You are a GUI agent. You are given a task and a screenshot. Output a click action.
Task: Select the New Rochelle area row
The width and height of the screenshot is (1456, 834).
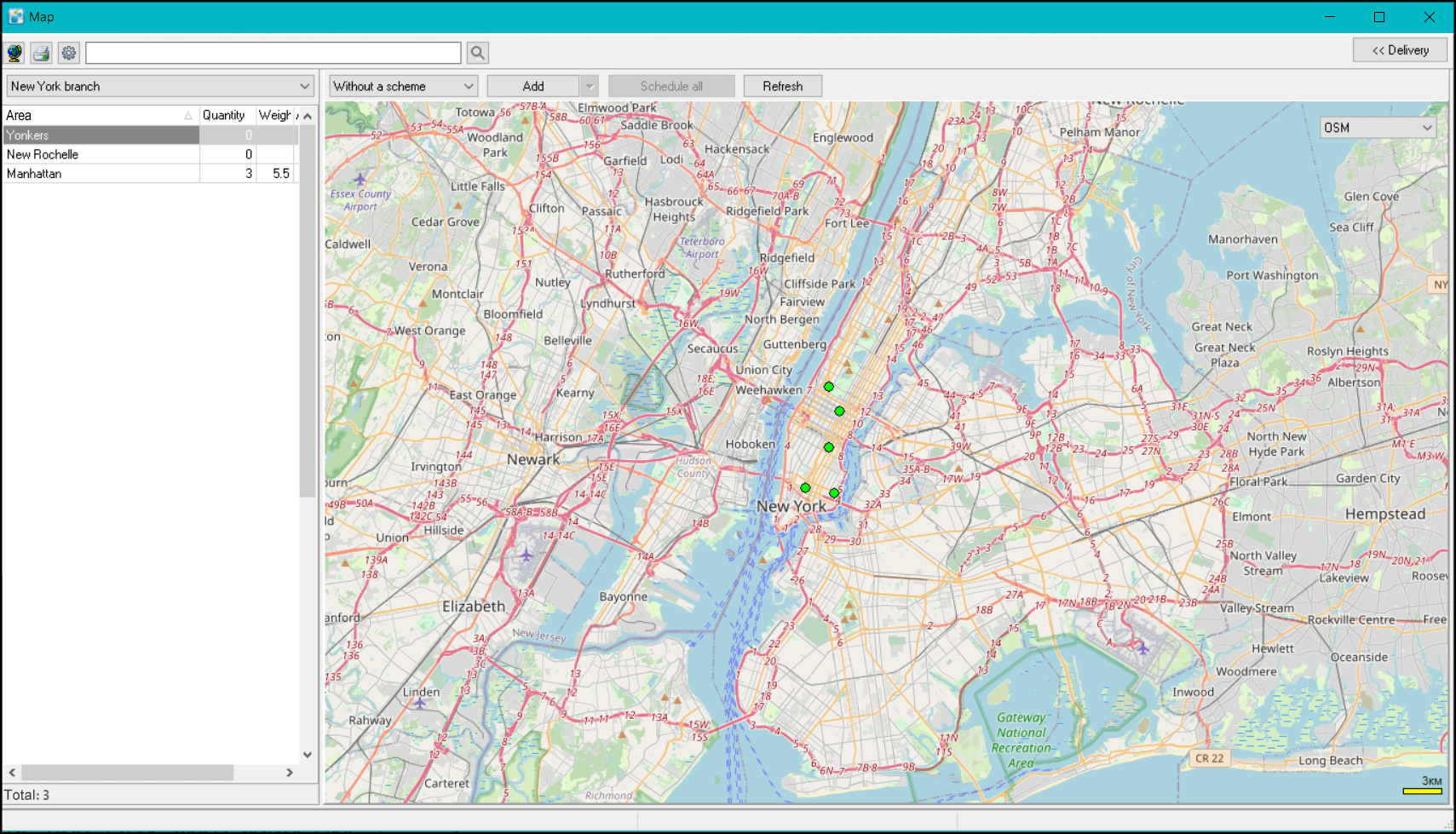(150, 154)
